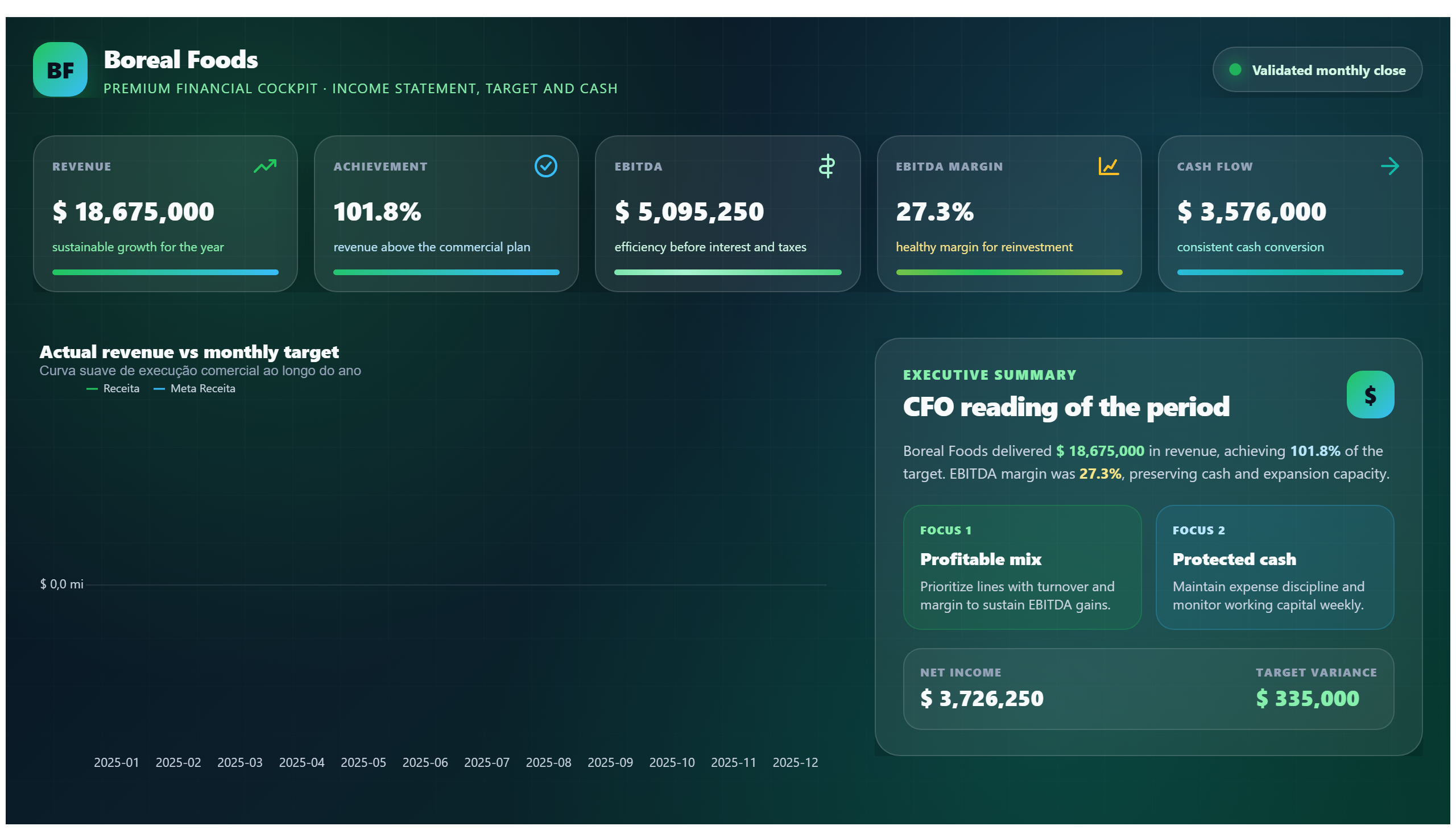Click the Cash Flow card progress bar
This screenshot has width=1456, height=830.
(1290, 272)
